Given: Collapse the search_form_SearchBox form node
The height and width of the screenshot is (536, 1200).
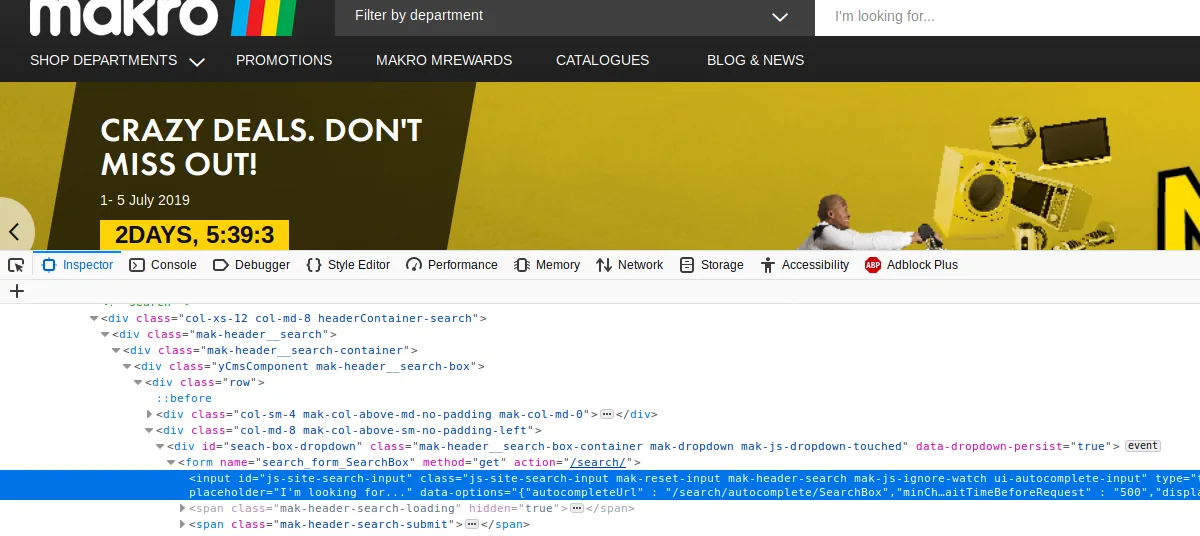Looking at the screenshot, I should tap(171, 462).
